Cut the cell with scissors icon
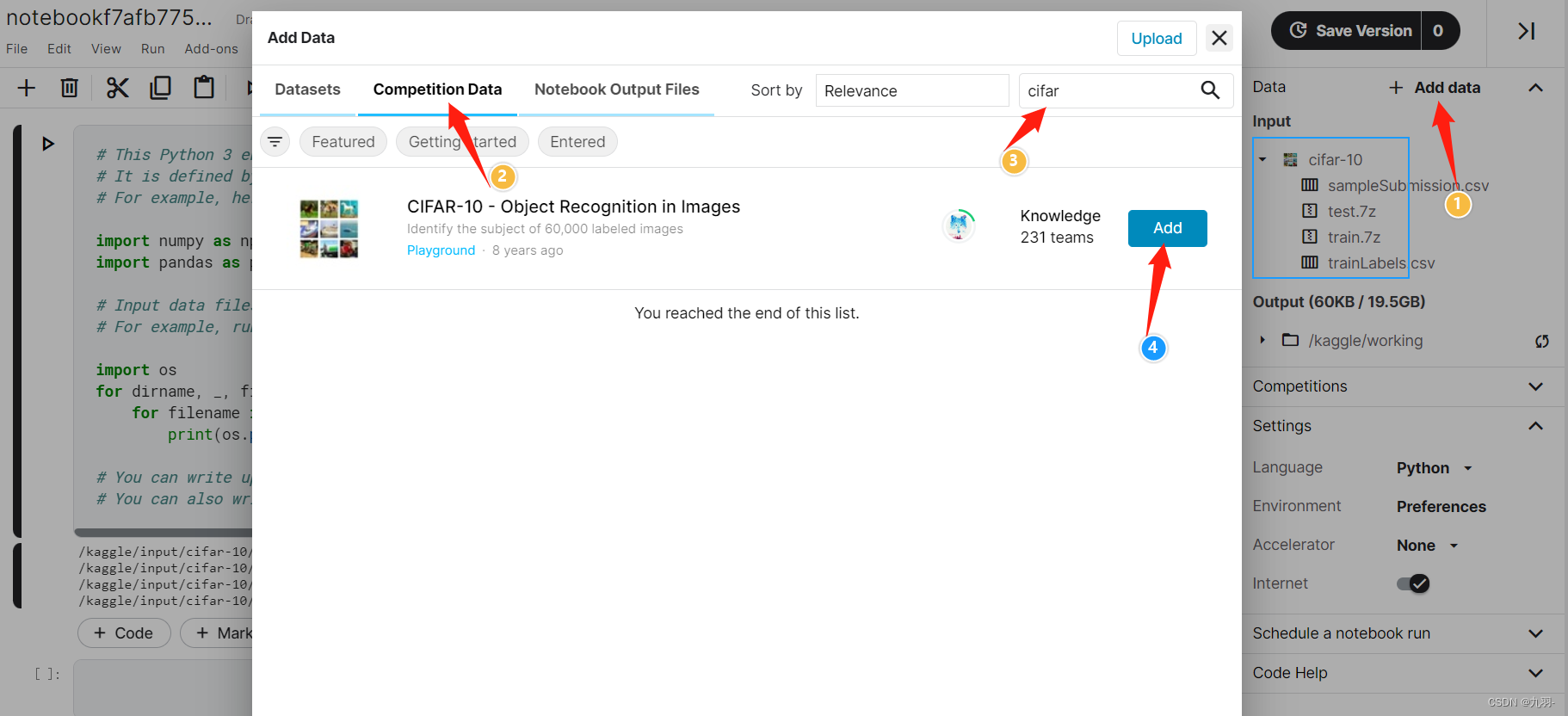This screenshot has height=716, width=1568. pyautogui.click(x=117, y=88)
